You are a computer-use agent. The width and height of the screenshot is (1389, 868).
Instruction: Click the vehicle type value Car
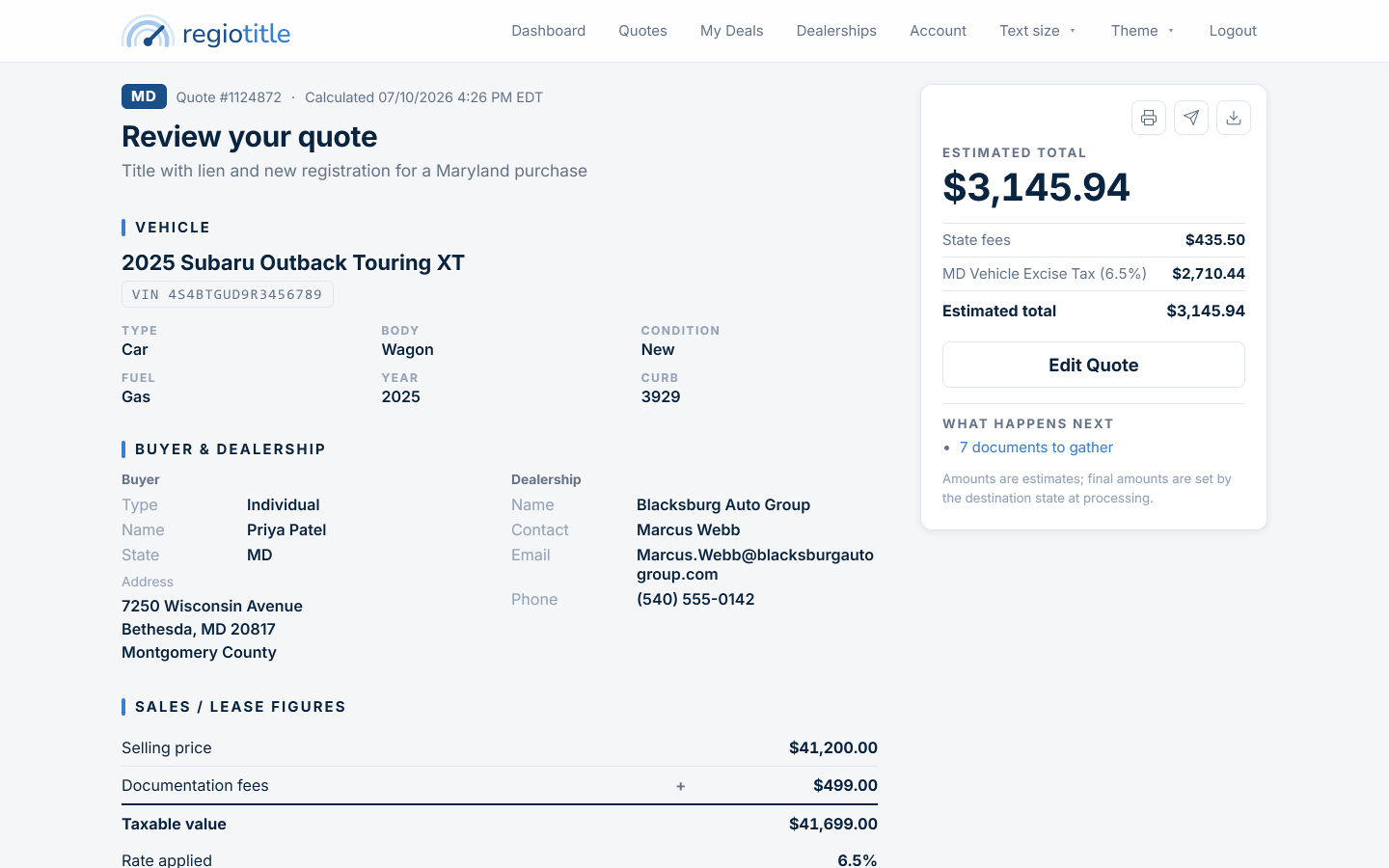[x=135, y=349]
